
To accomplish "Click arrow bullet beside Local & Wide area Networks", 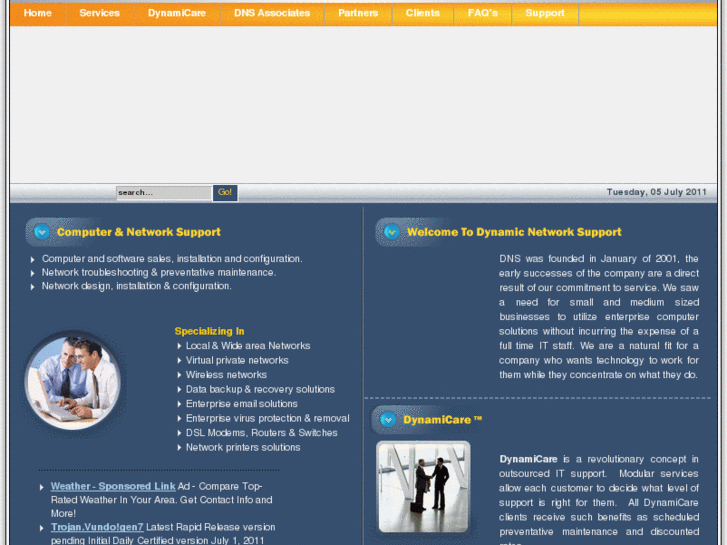I will click(179, 346).
